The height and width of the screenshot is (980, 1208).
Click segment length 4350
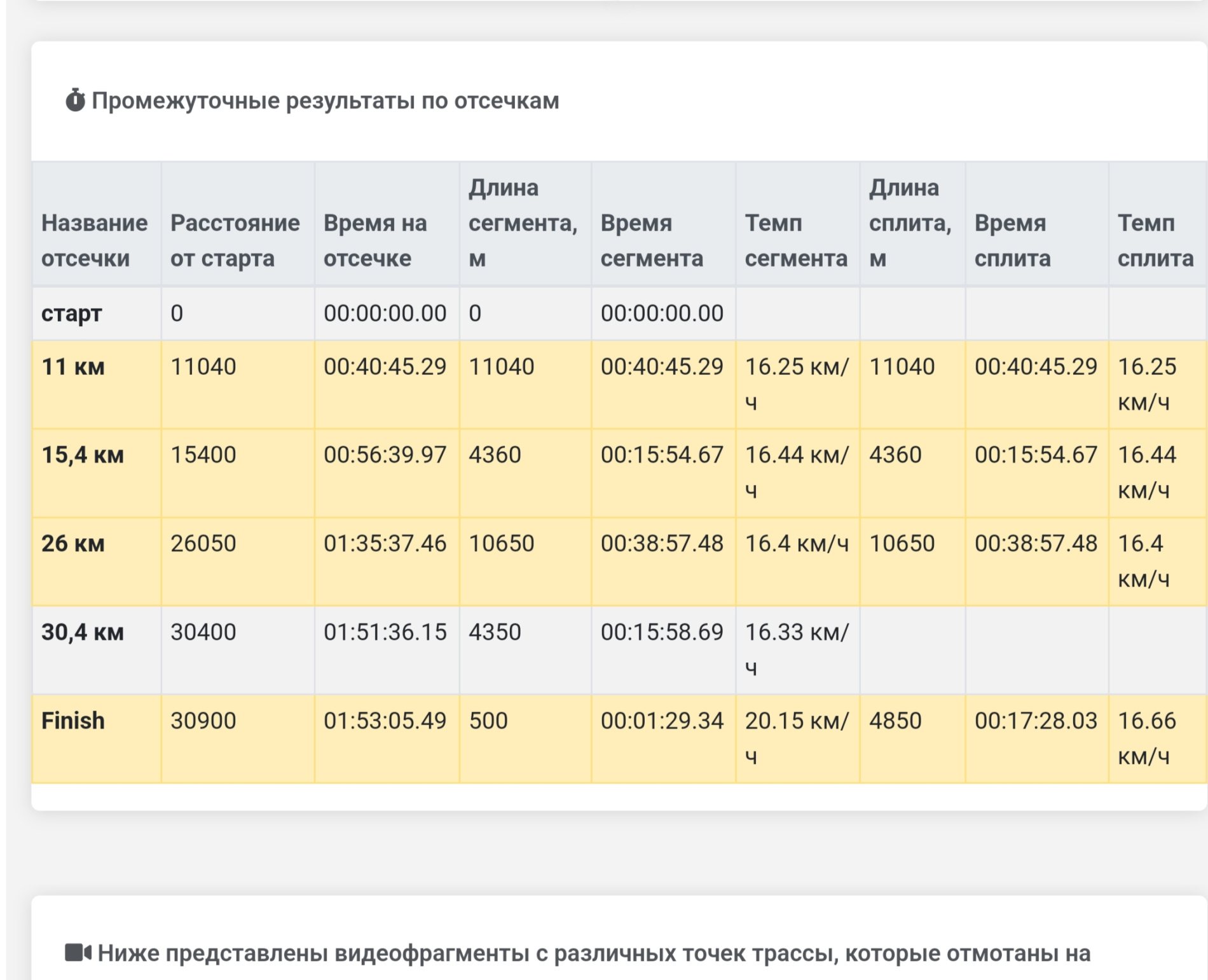[x=495, y=632]
